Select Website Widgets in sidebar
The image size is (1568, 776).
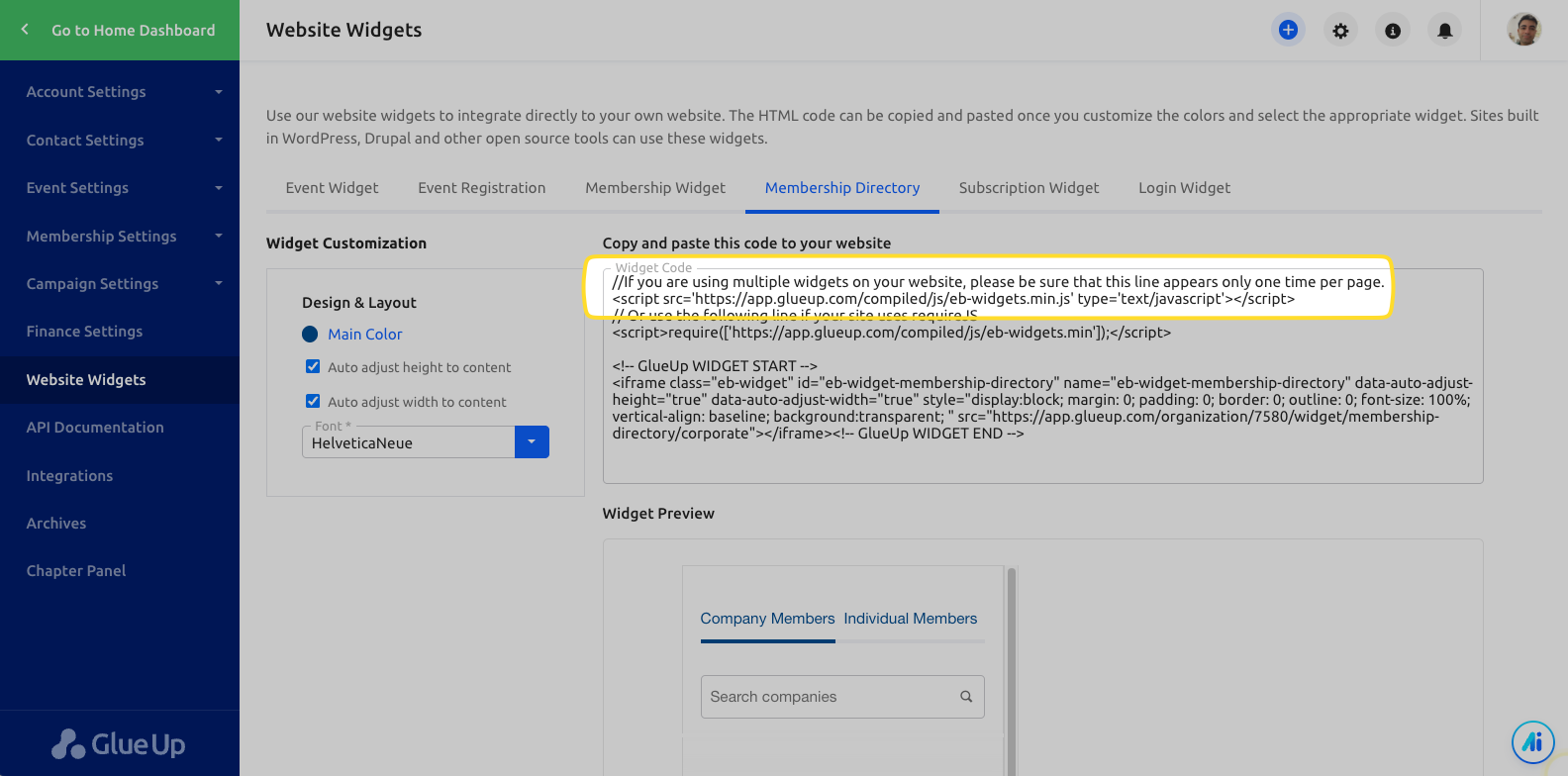[x=120, y=380]
